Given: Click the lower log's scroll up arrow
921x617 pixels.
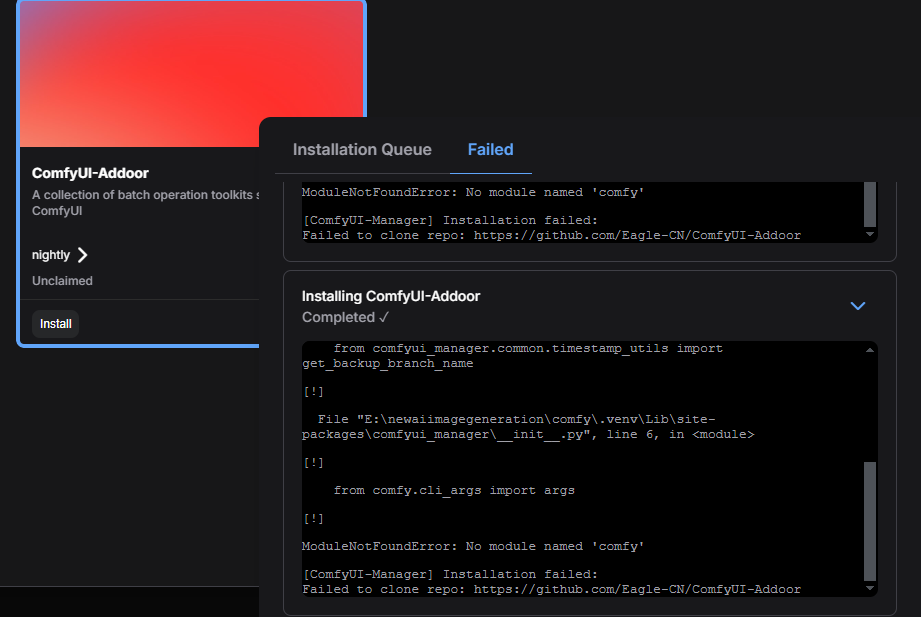Looking at the screenshot, I should pyautogui.click(x=870, y=350).
